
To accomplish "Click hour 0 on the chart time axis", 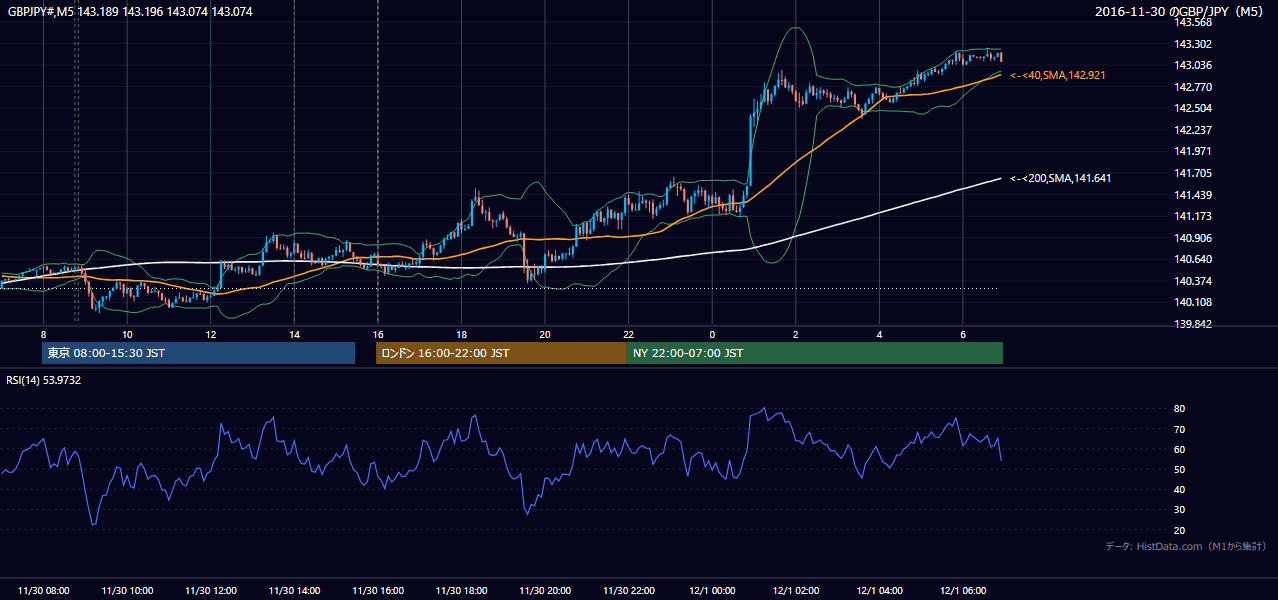I will tap(712, 334).
